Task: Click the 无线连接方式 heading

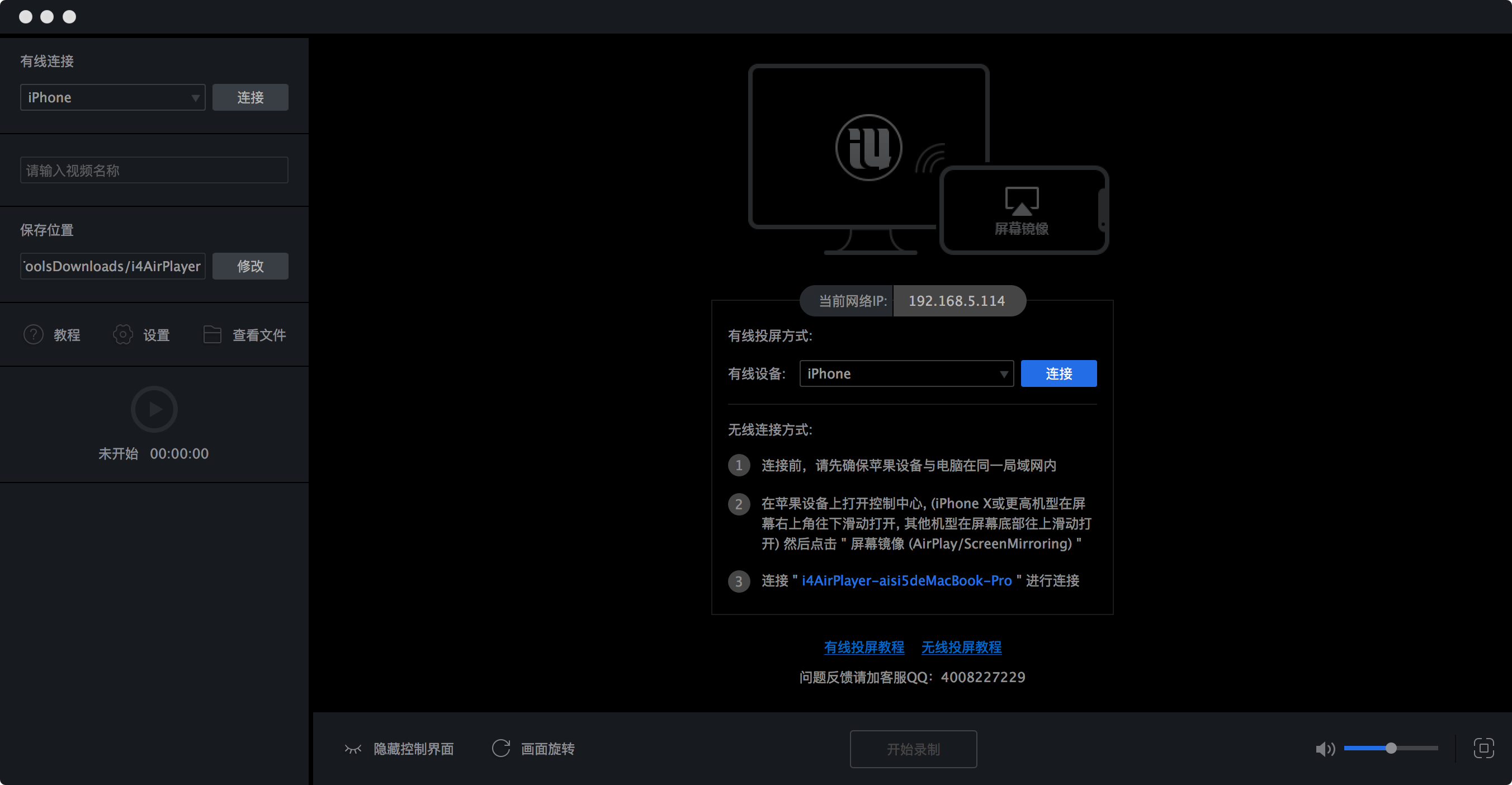Action: pyautogui.click(x=769, y=429)
